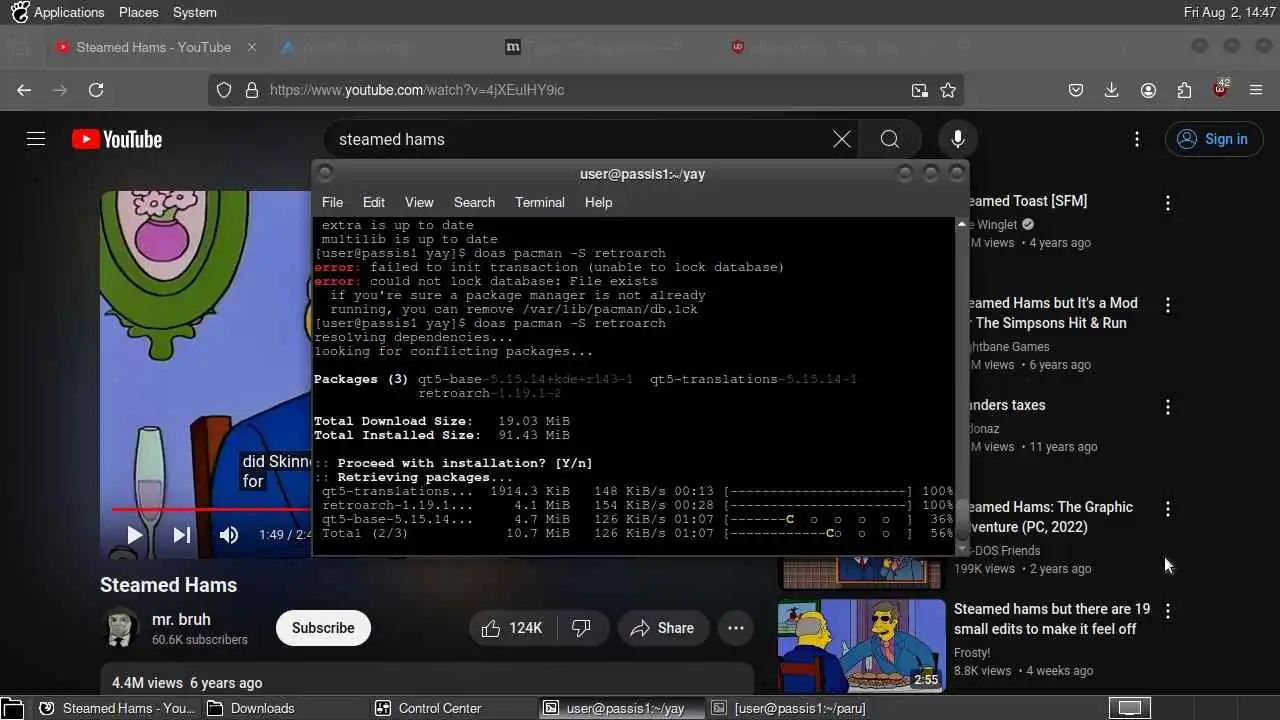The width and height of the screenshot is (1280, 720).
Task: Open more actions ellipsis next to Share
Action: pyautogui.click(x=736, y=628)
